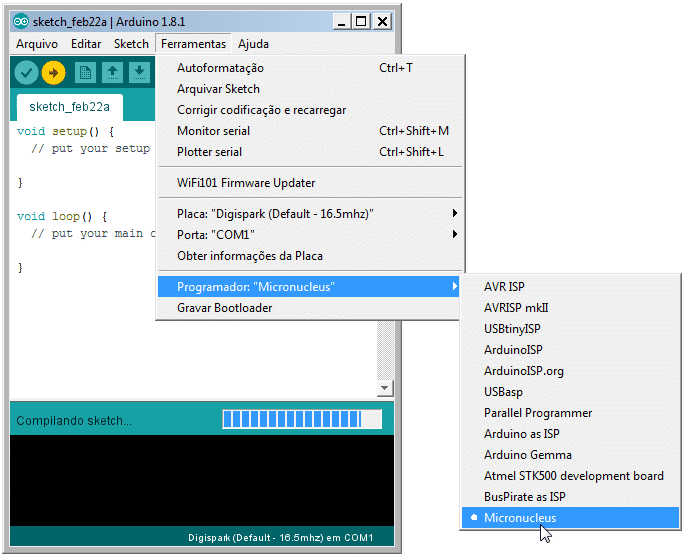
Task: Select the Micronucleus programmer option
Action: click(x=519, y=518)
